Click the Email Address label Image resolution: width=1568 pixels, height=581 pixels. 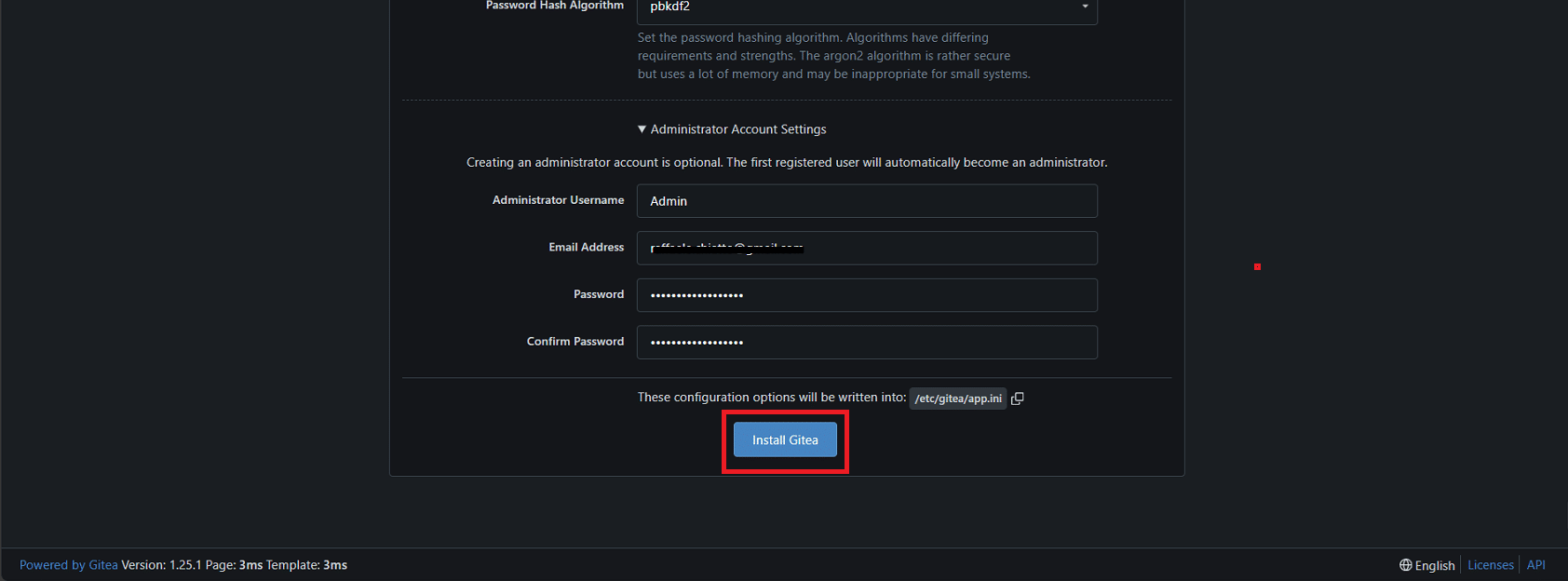[x=586, y=248]
